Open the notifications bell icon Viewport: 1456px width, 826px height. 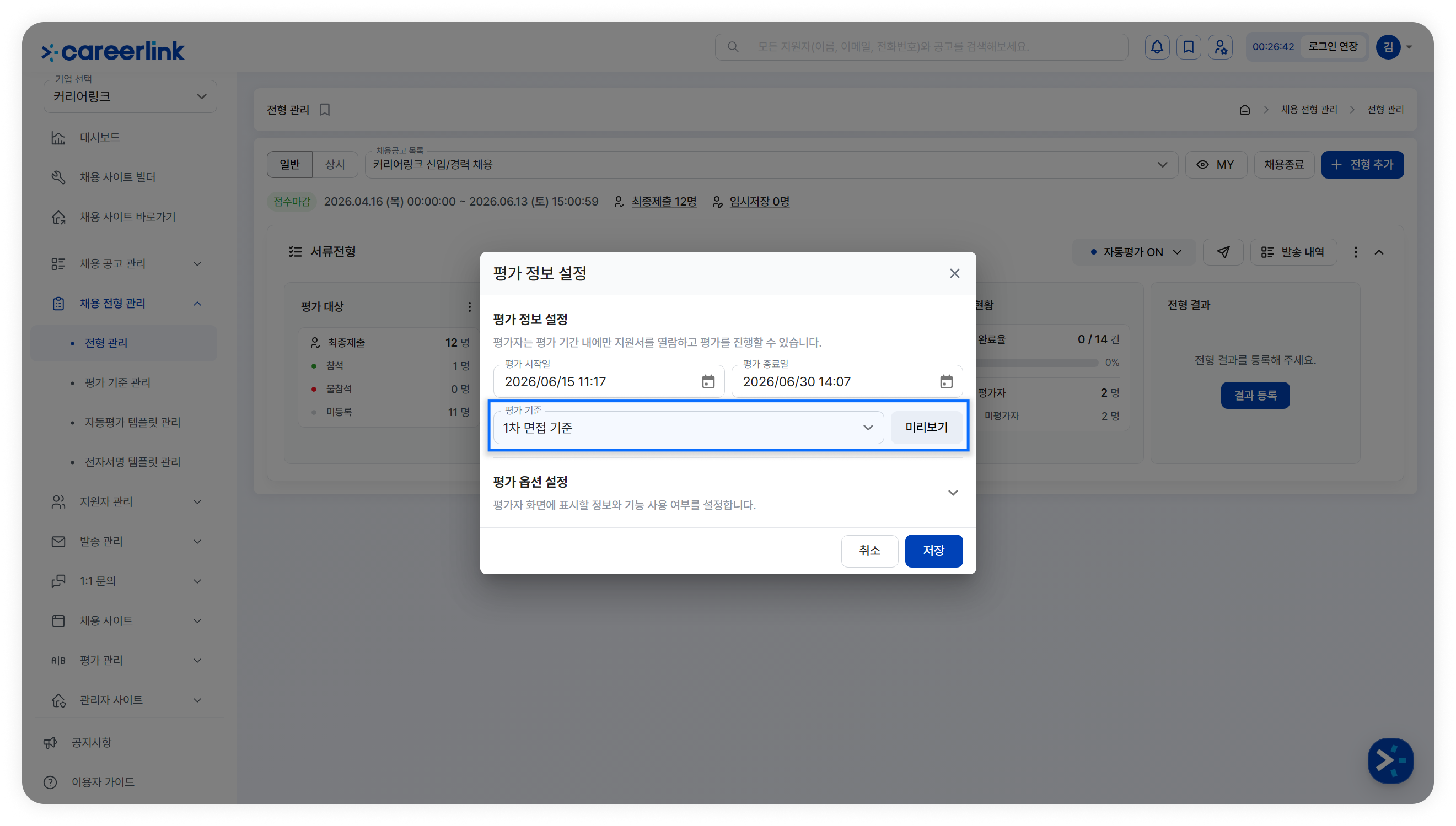[x=1157, y=46]
